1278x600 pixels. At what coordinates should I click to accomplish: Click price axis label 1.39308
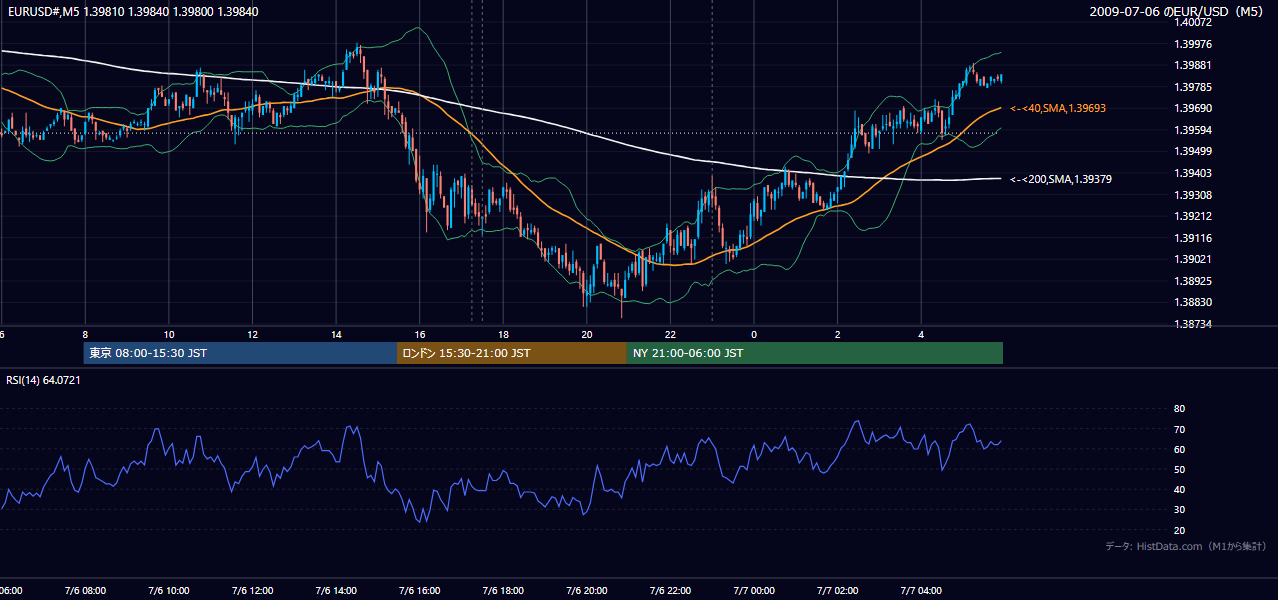[1194, 195]
